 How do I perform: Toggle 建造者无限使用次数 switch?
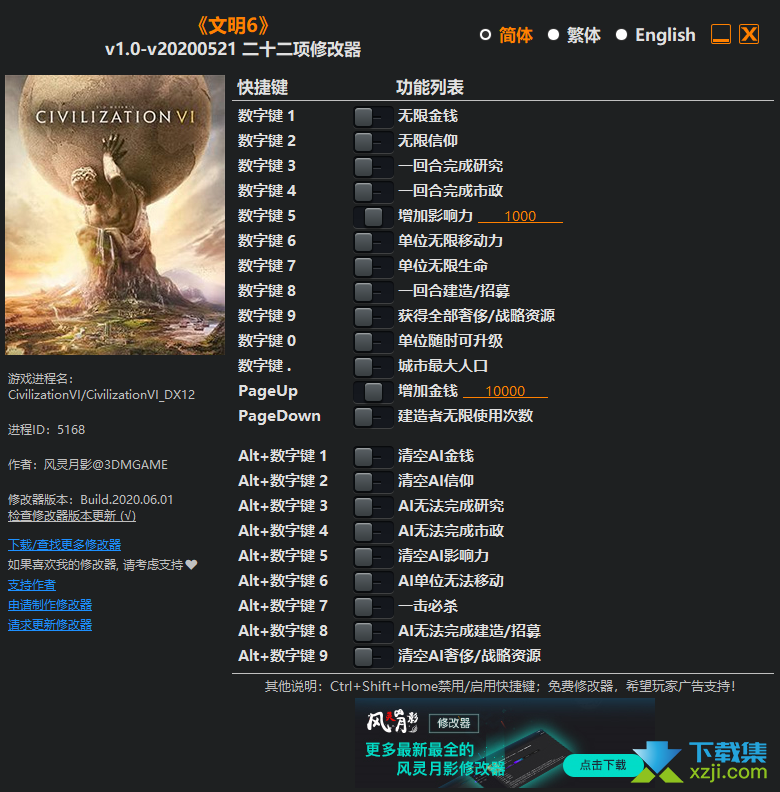click(x=373, y=417)
